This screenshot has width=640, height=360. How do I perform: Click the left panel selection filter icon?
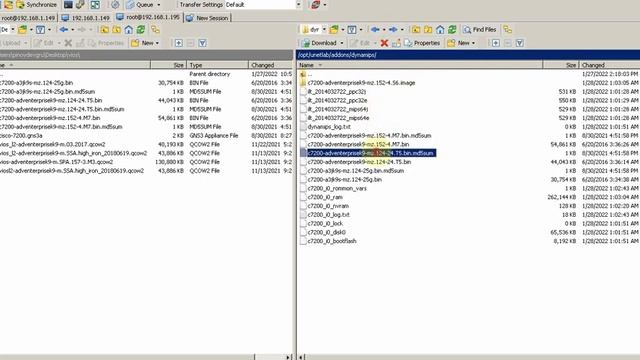coord(202,43)
